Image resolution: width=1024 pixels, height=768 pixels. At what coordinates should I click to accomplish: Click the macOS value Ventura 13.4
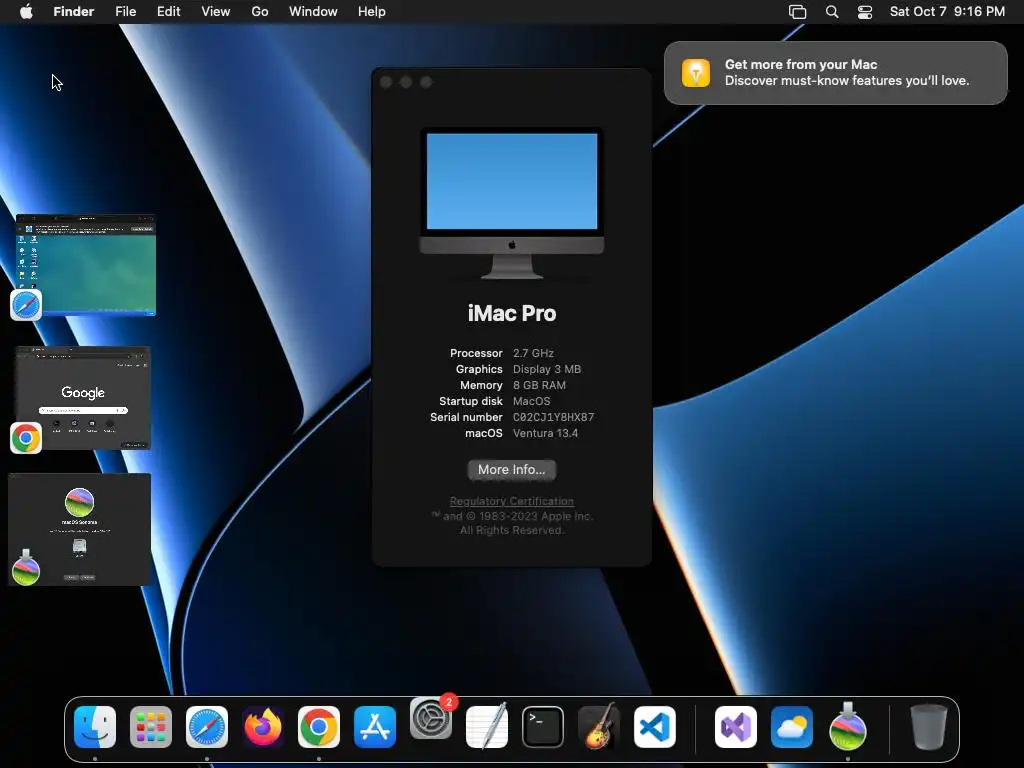[545, 433]
